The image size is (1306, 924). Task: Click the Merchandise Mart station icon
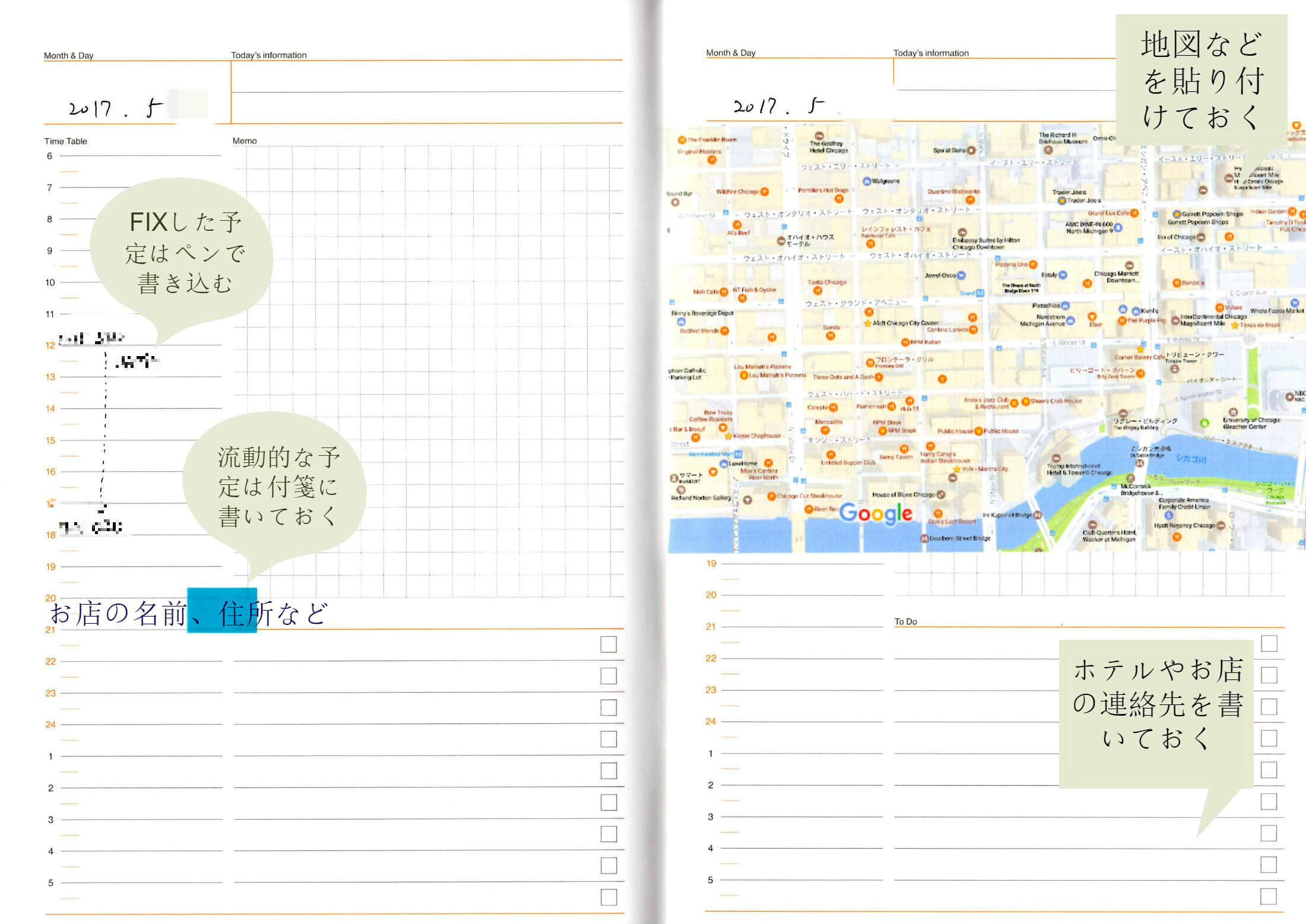tap(738, 454)
